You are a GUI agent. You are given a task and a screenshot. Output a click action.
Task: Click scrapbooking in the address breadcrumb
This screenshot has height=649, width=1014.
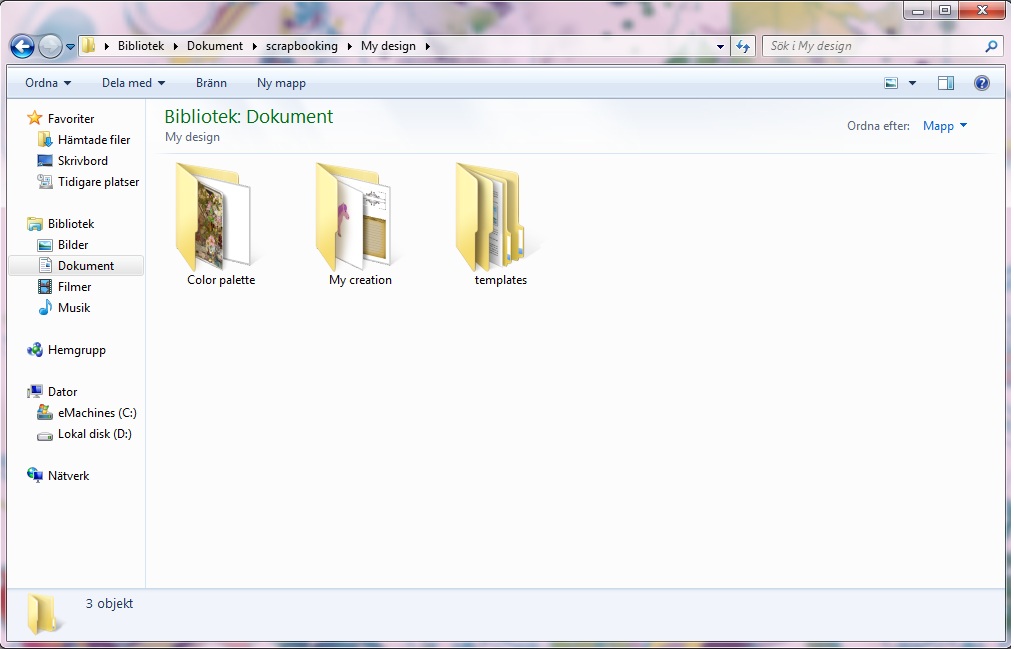click(301, 46)
